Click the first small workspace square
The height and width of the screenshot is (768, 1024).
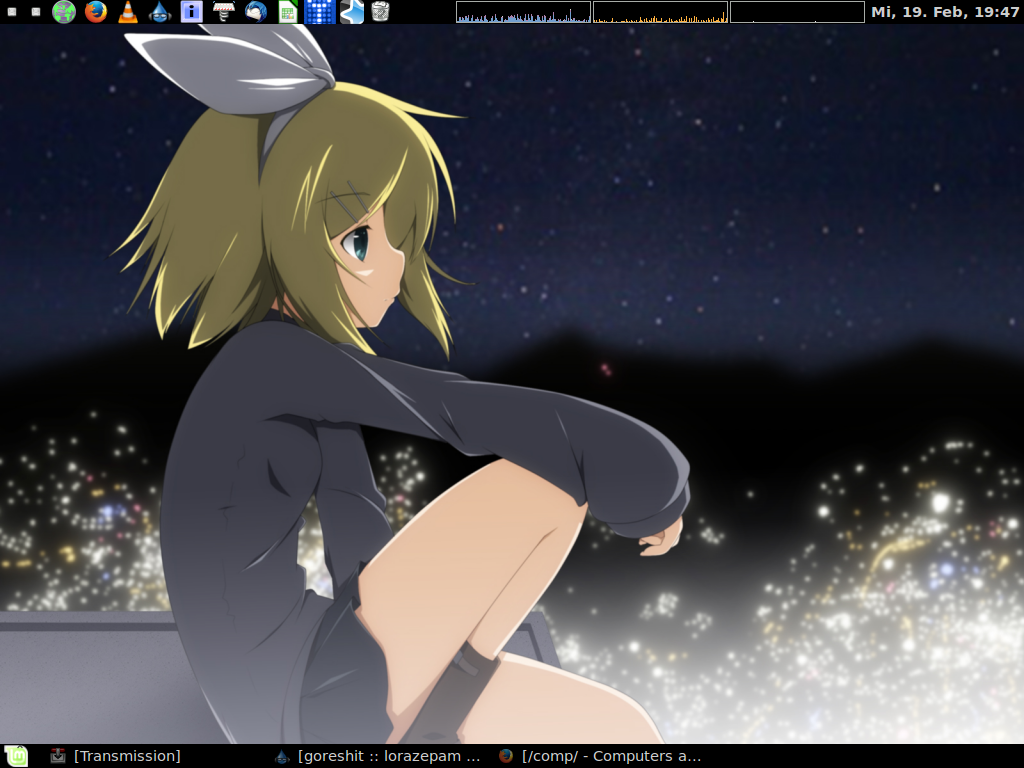12,12
